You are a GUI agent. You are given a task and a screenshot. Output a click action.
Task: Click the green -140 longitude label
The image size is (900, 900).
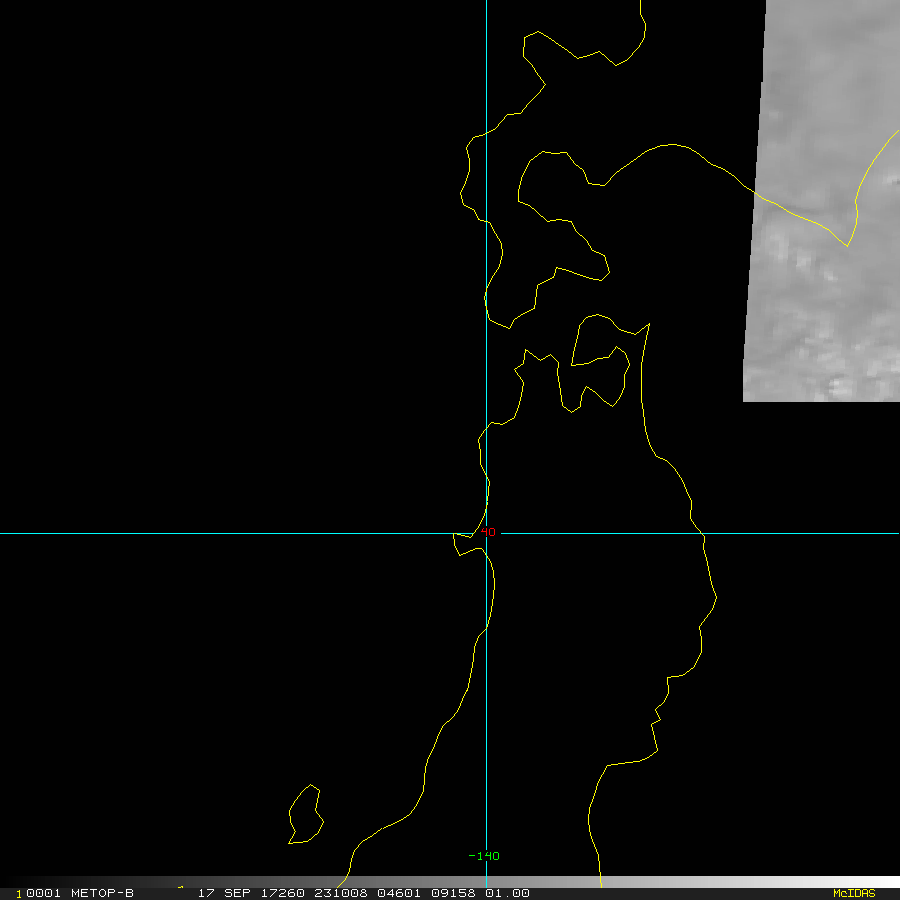click(x=484, y=856)
